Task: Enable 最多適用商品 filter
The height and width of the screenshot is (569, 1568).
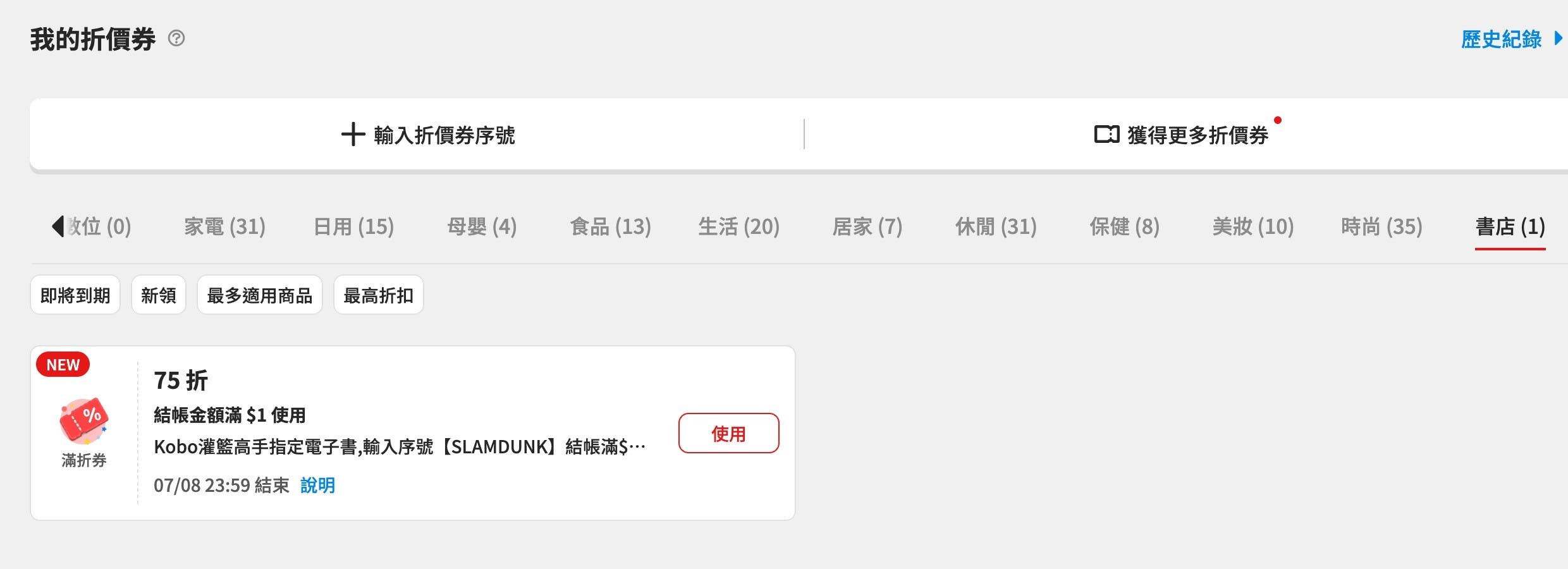Action: 260,295
